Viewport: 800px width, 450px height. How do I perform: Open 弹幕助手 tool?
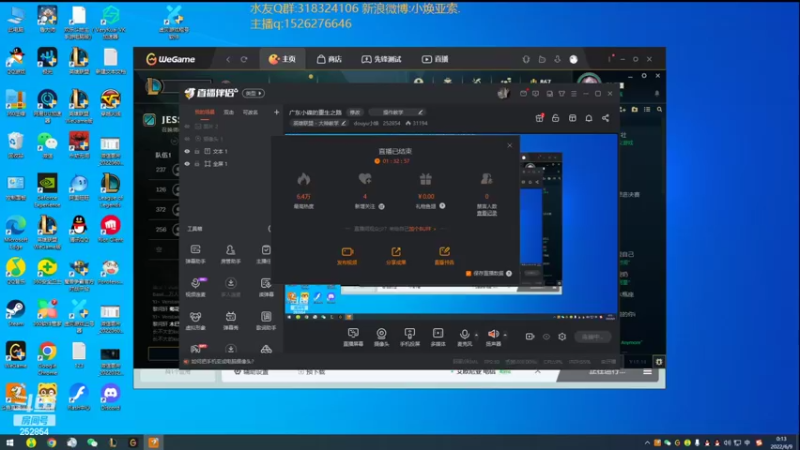point(195,254)
